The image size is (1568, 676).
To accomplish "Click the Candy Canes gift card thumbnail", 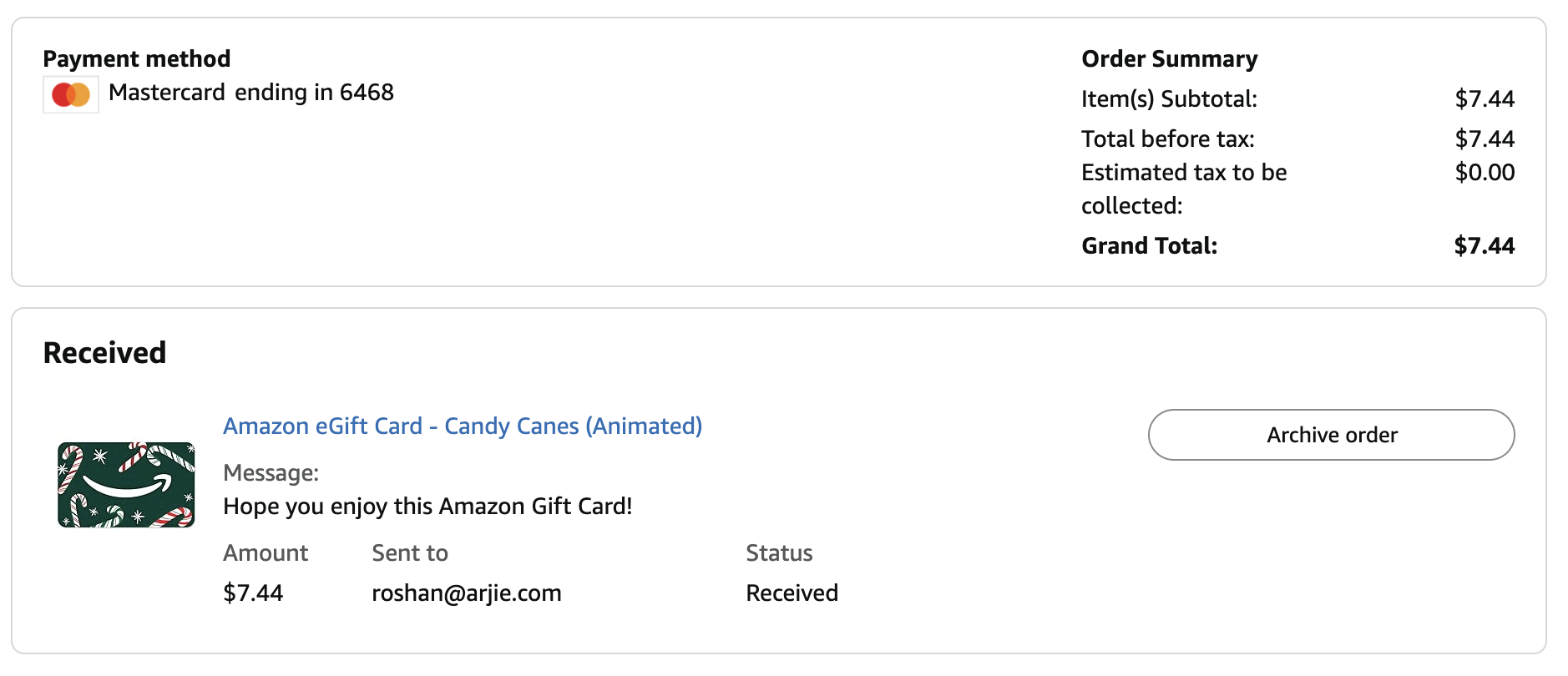I will click(x=126, y=485).
